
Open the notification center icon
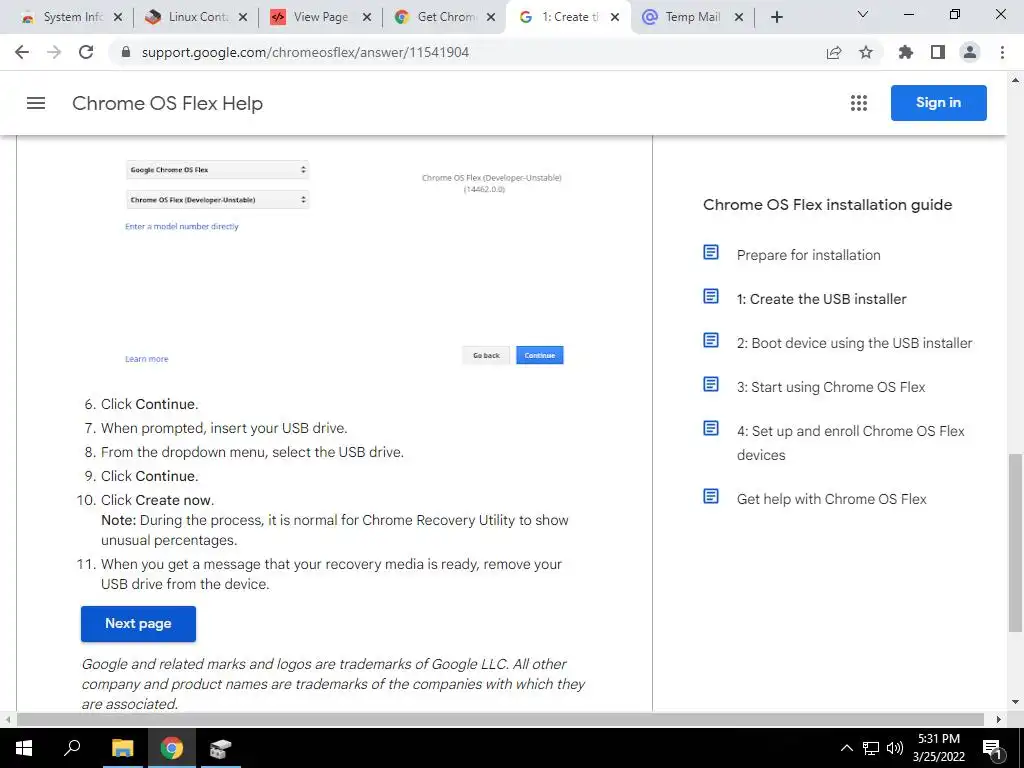(993, 749)
